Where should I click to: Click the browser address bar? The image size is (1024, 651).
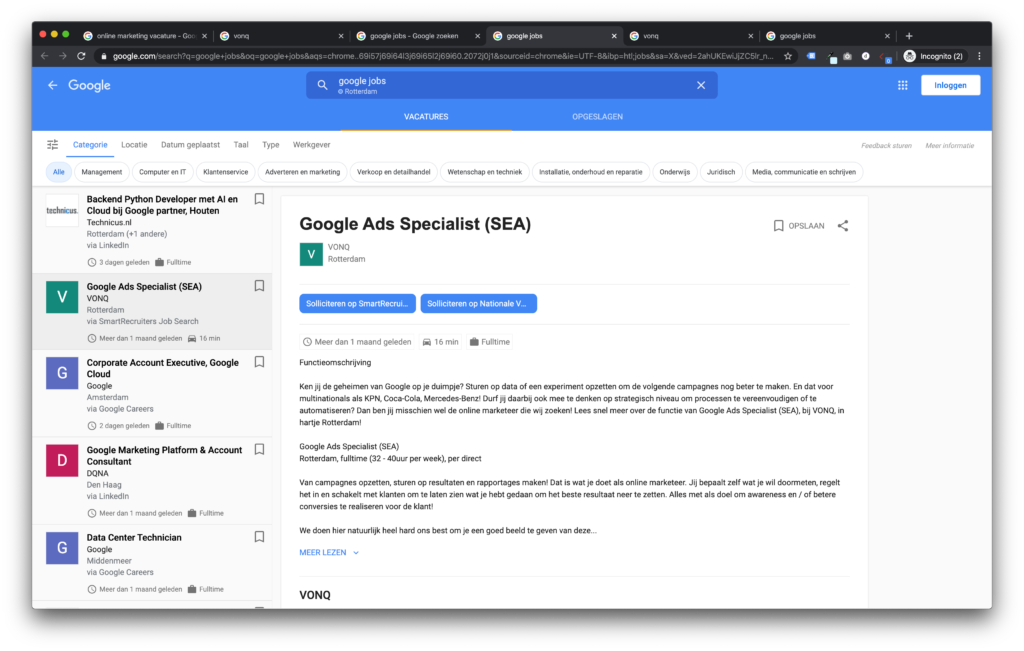coord(443,56)
